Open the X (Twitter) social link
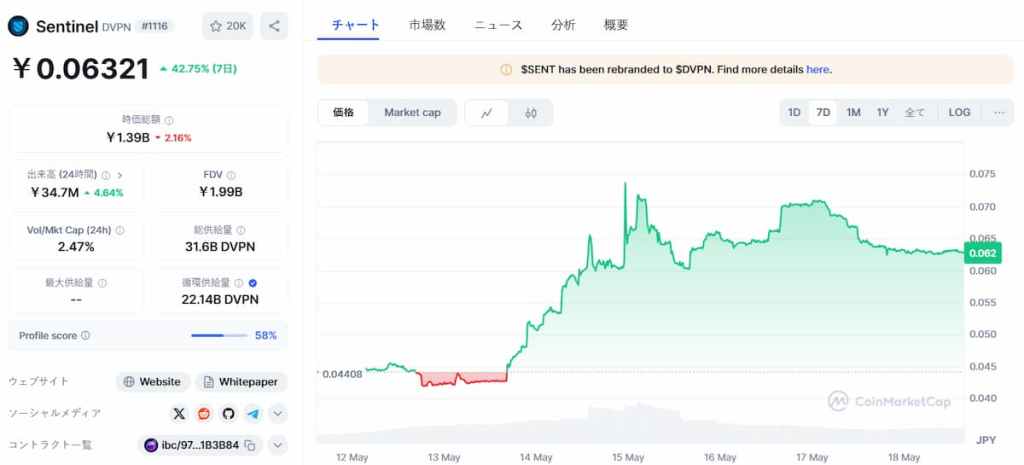The height and width of the screenshot is (465, 1024). click(179, 413)
